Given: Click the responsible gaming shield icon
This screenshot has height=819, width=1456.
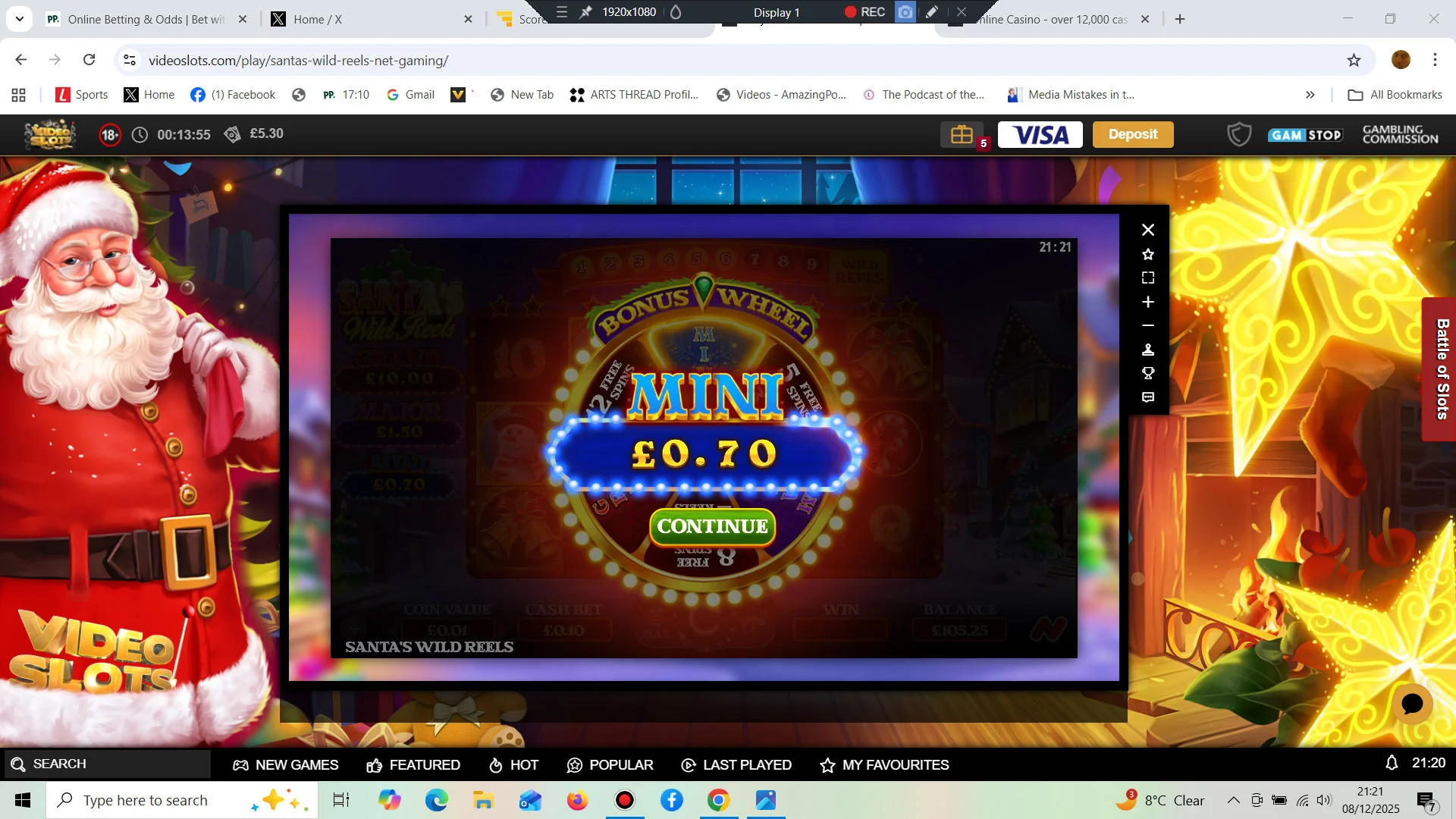Looking at the screenshot, I should [x=1239, y=135].
